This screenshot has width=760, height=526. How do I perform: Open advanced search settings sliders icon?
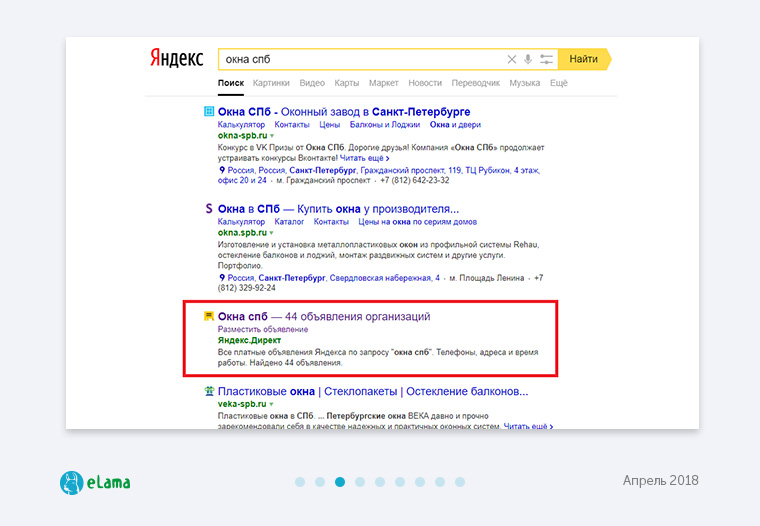[546, 60]
